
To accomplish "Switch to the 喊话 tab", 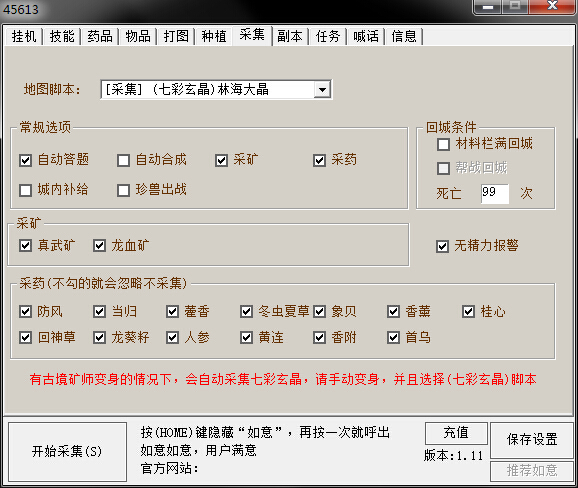I will (x=366, y=36).
